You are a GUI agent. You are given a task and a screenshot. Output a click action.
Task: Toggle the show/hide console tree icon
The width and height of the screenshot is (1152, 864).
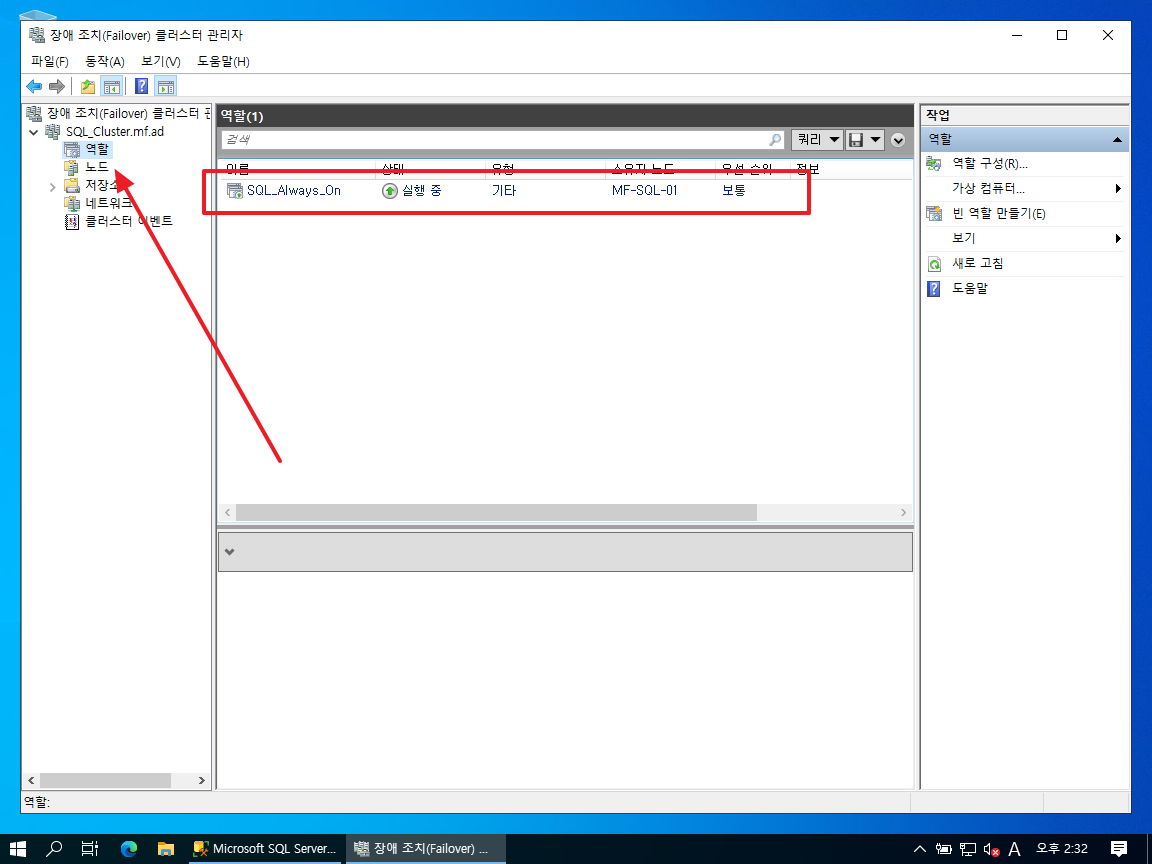[111, 86]
